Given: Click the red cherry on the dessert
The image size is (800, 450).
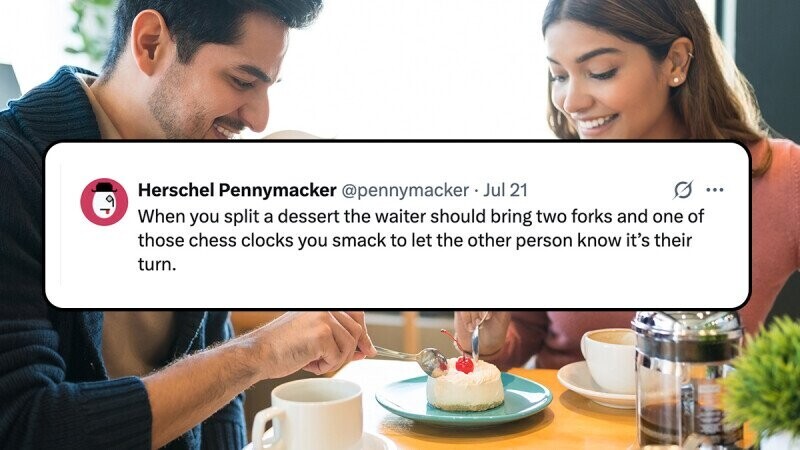Looking at the screenshot, I should [x=464, y=364].
